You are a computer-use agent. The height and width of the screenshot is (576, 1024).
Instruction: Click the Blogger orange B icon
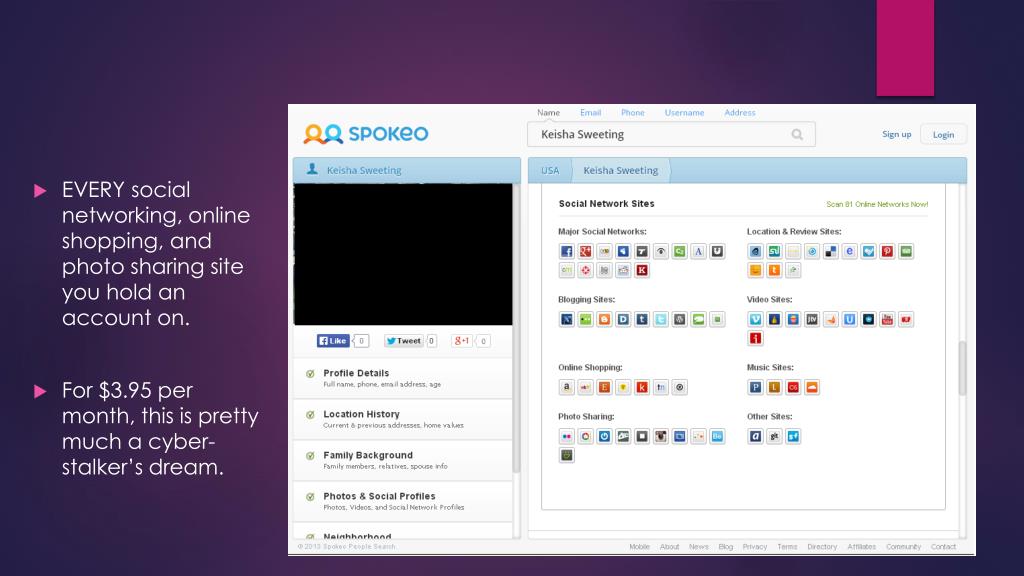[x=604, y=319]
